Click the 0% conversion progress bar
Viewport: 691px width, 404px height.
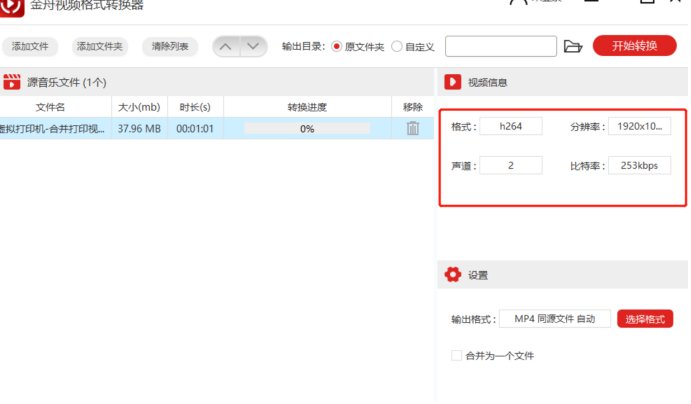[x=307, y=129]
